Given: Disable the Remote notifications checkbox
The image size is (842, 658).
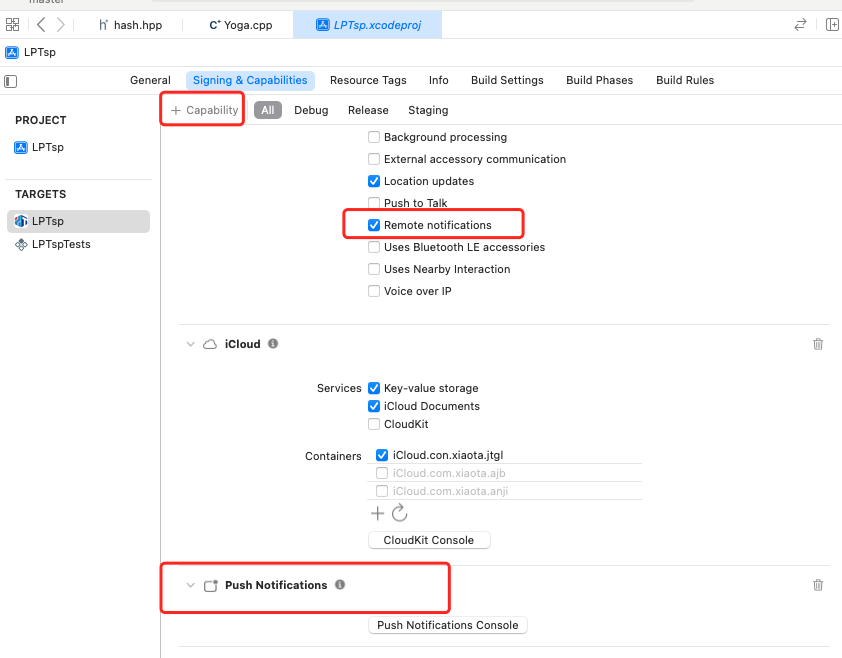Looking at the screenshot, I should [x=374, y=225].
